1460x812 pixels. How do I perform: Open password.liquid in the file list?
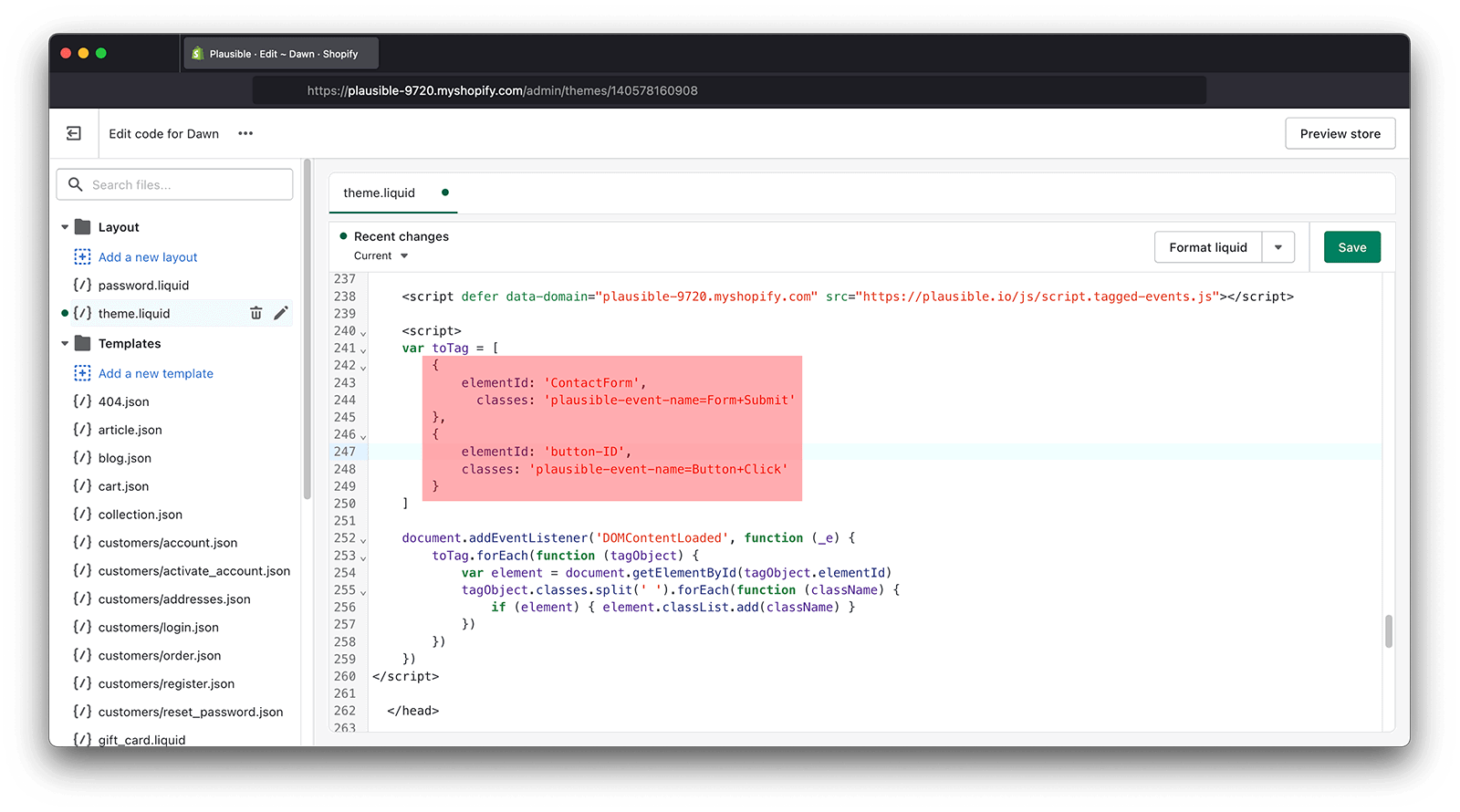tap(143, 286)
